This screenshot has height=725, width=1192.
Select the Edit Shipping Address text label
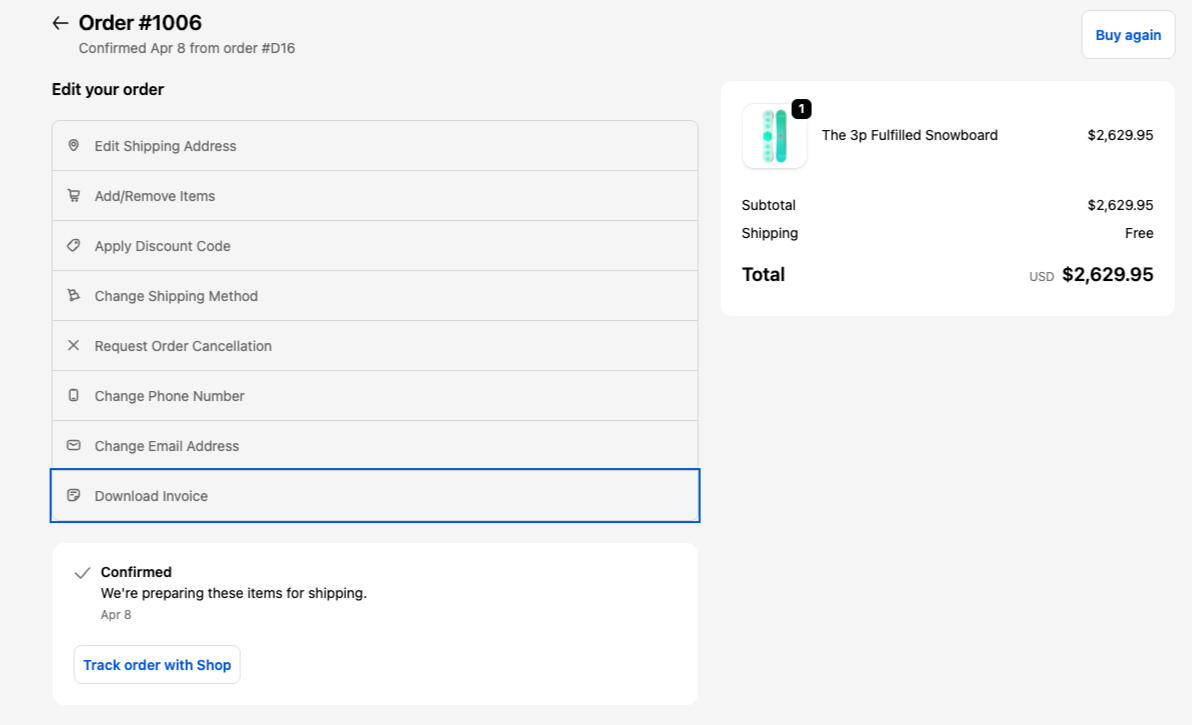(x=165, y=146)
